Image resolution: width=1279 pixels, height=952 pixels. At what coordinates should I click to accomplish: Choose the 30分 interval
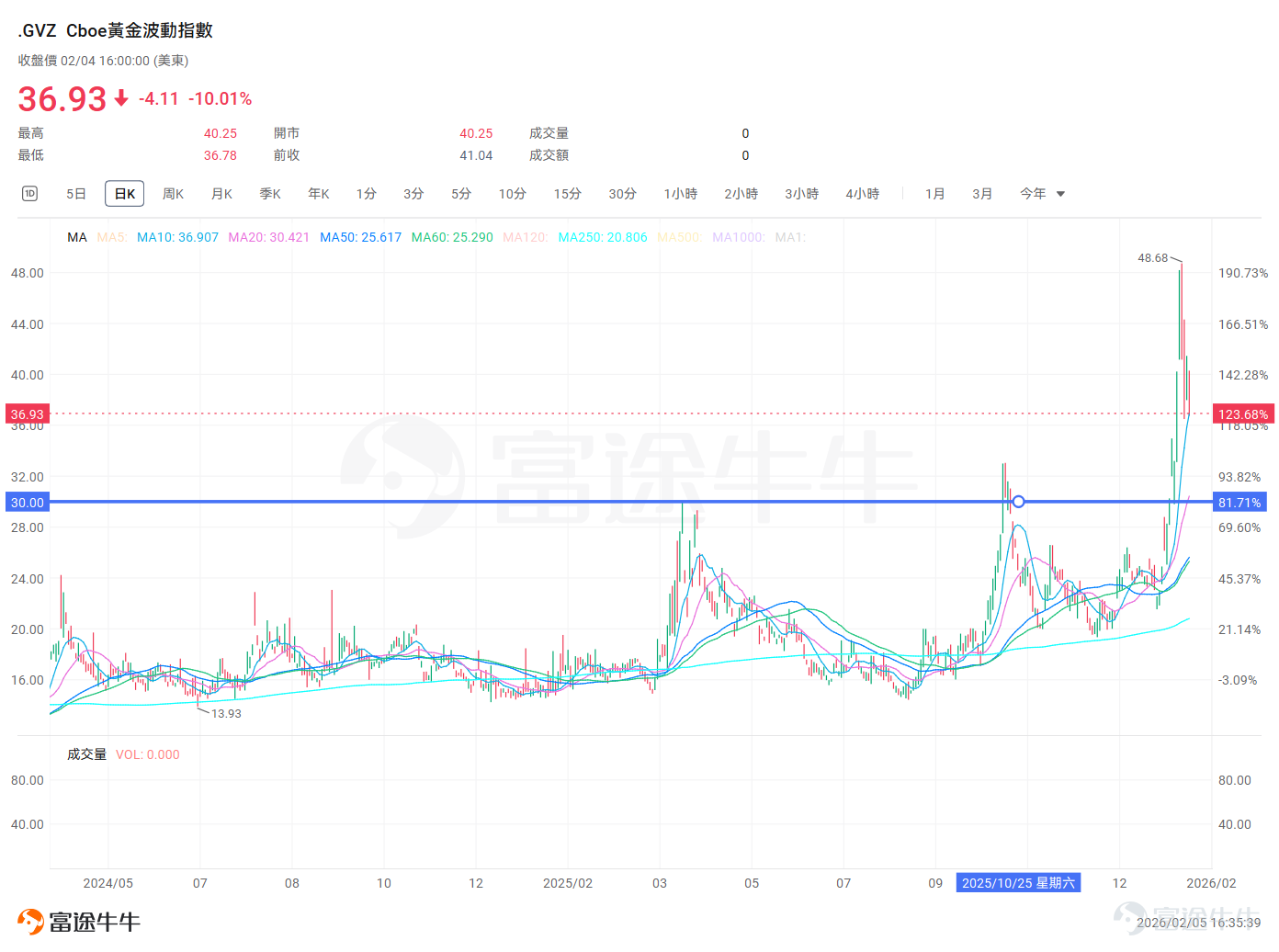(623, 194)
